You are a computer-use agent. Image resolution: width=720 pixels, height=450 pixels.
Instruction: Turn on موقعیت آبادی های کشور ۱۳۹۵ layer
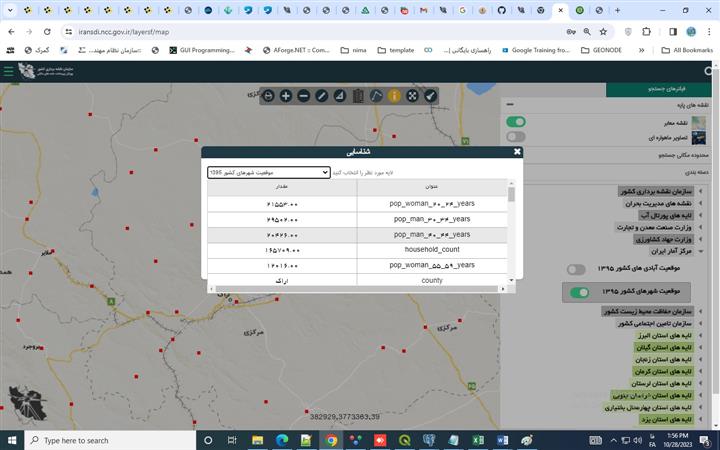coord(577,270)
